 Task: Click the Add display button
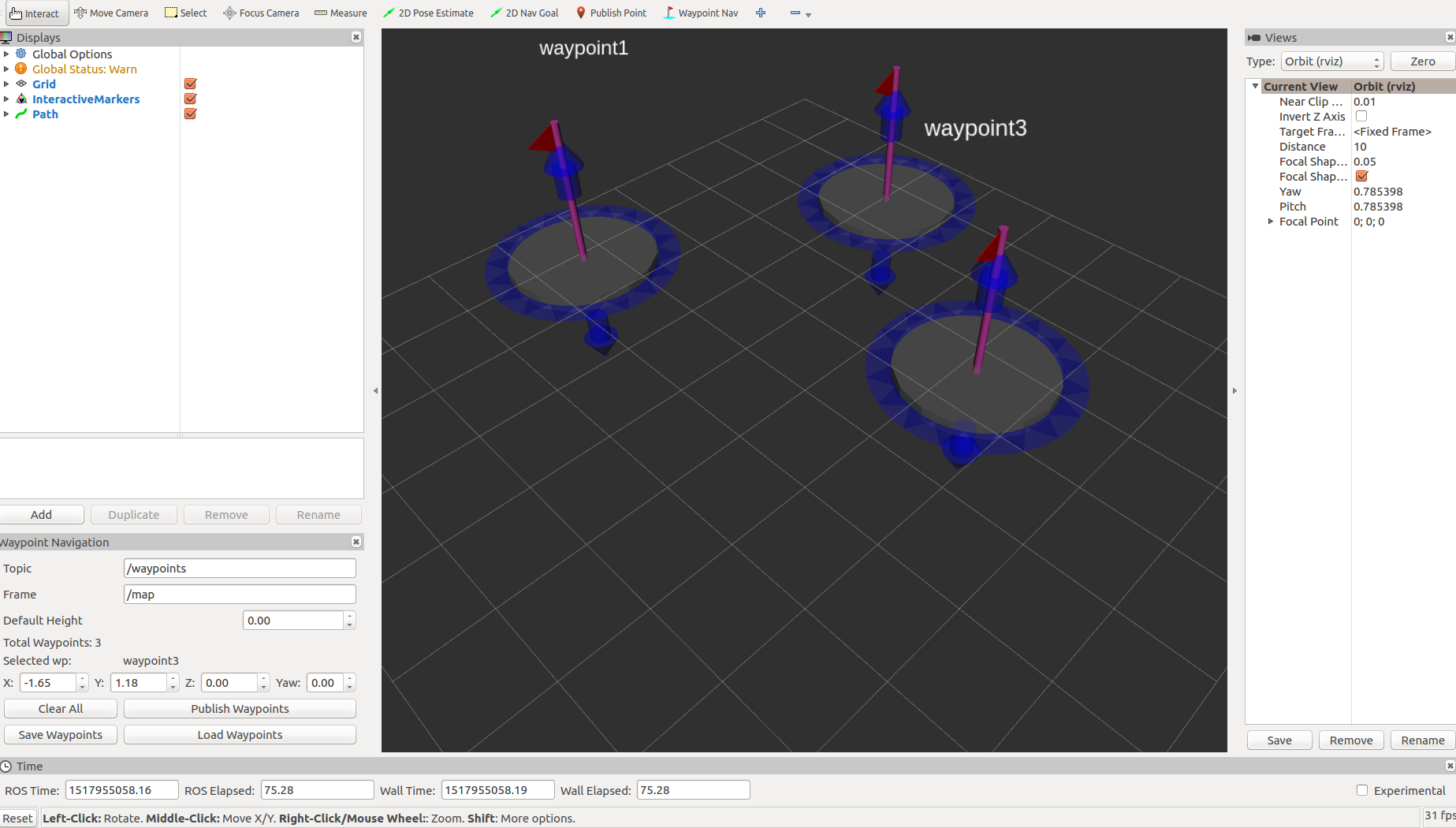(41, 514)
